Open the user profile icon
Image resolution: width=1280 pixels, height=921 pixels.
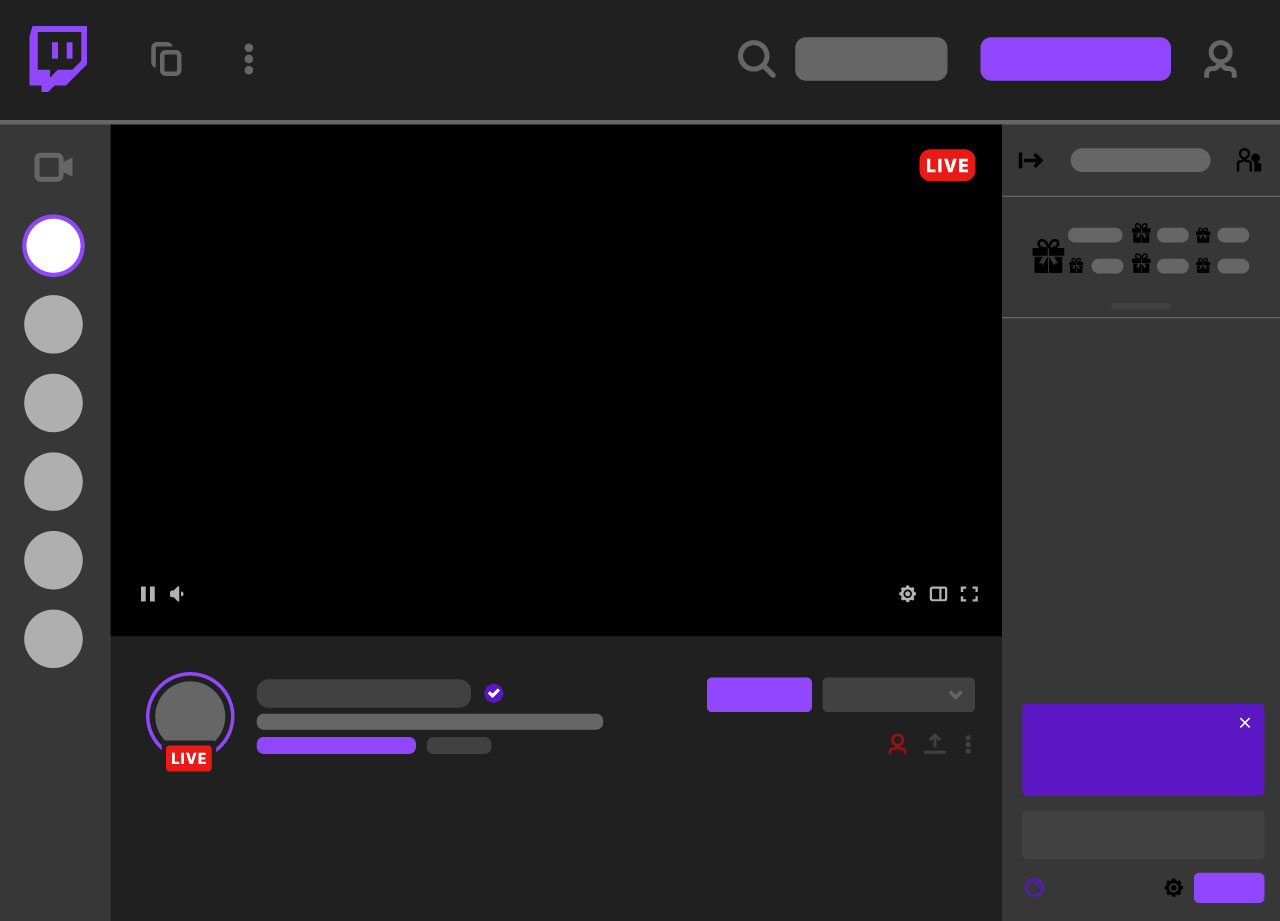[1220, 59]
